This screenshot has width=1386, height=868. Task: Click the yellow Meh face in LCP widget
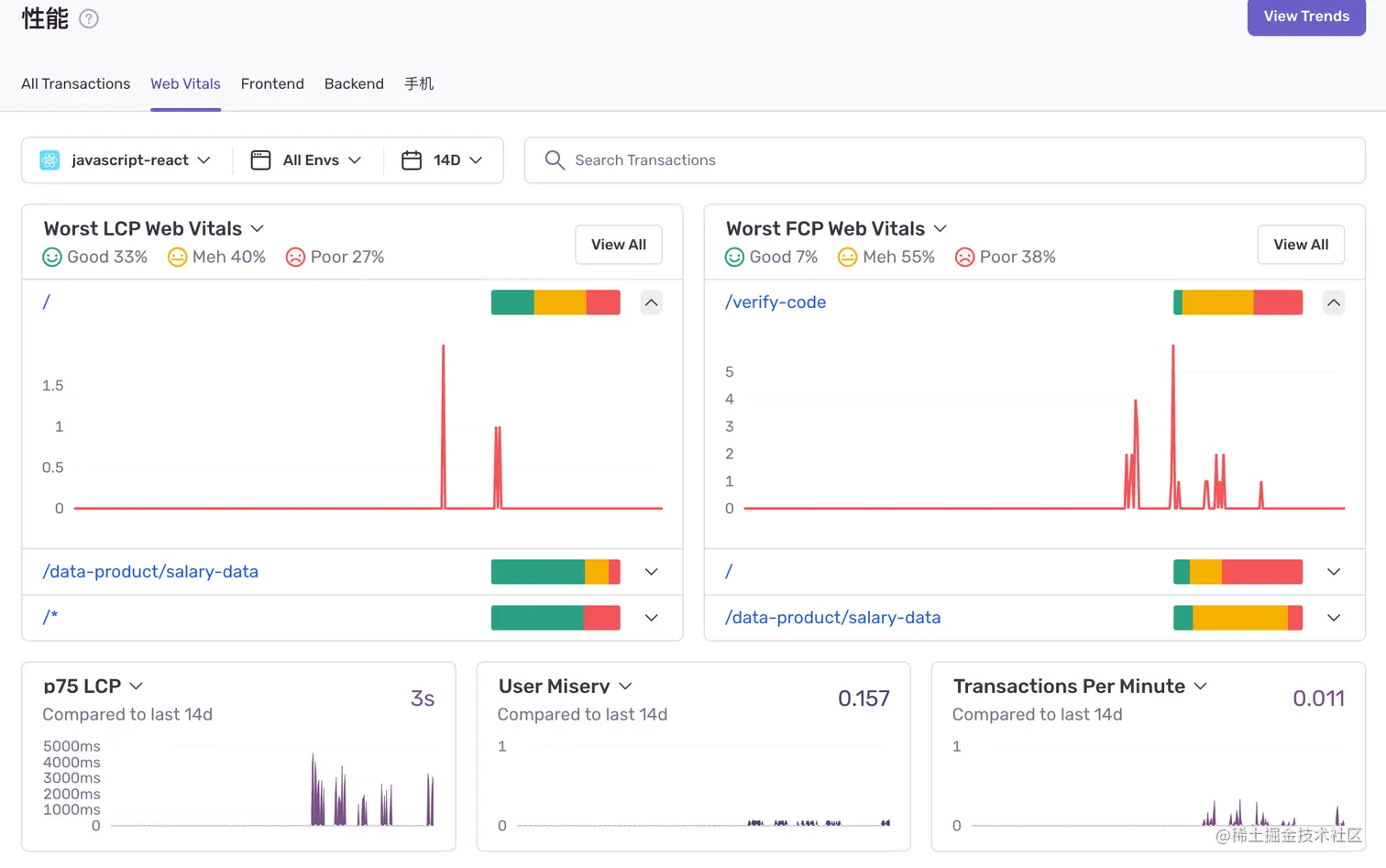177,258
